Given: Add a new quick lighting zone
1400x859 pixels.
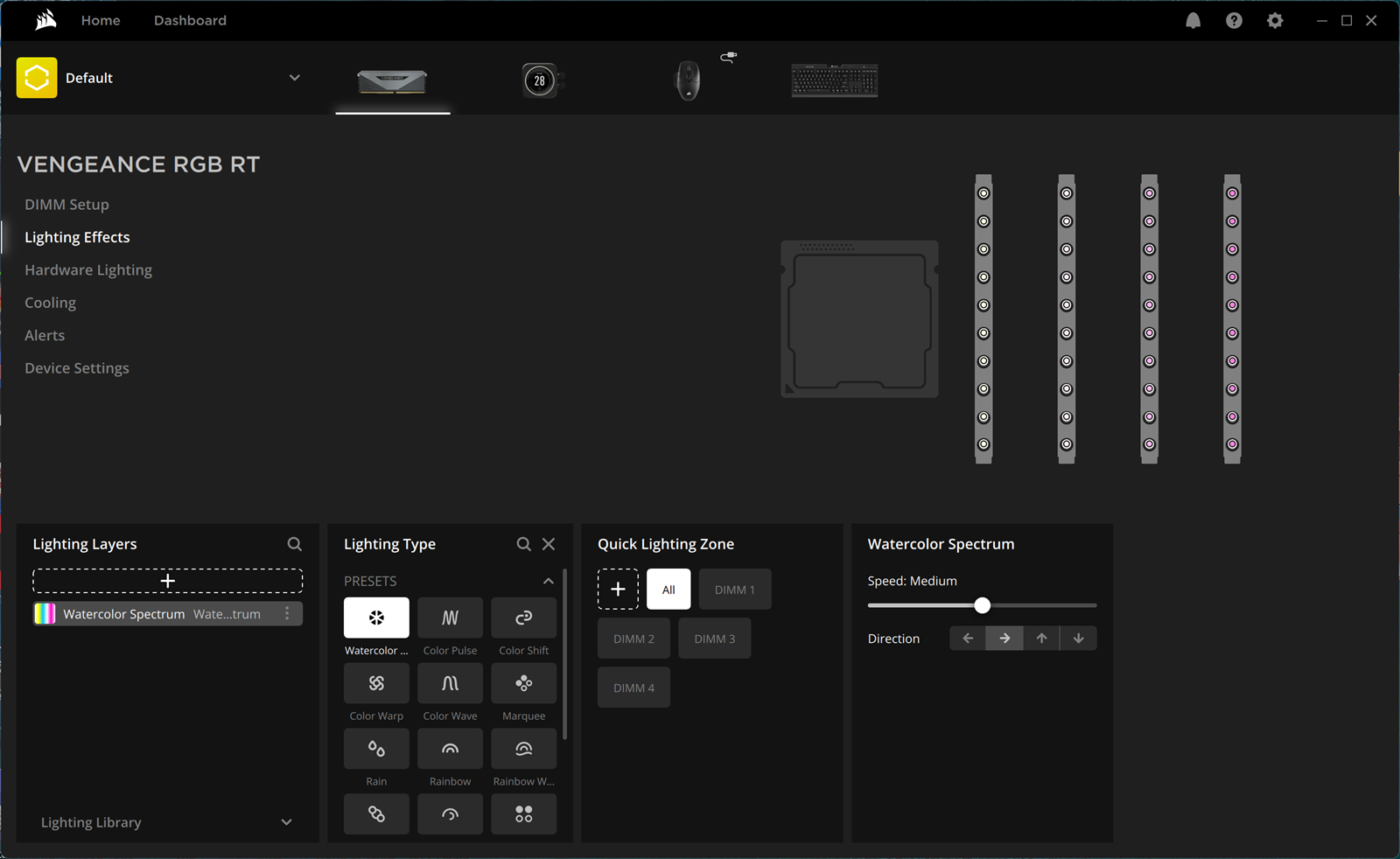Looking at the screenshot, I should click(x=618, y=590).
